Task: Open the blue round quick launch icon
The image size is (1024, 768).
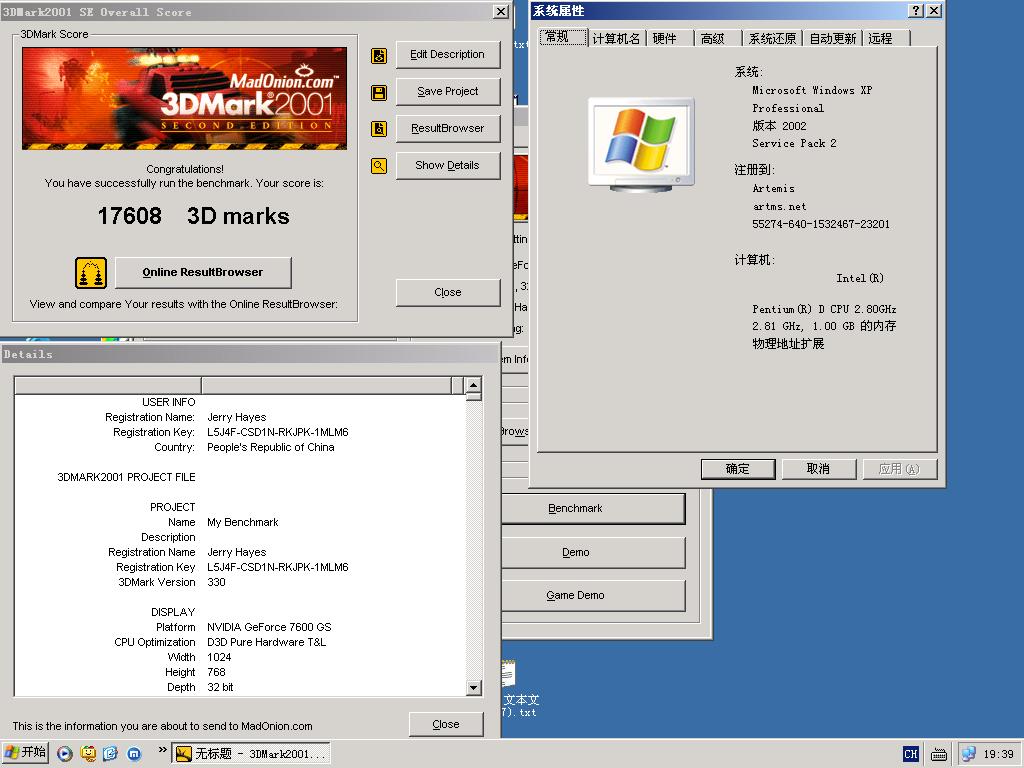Action: click(134, 754)
